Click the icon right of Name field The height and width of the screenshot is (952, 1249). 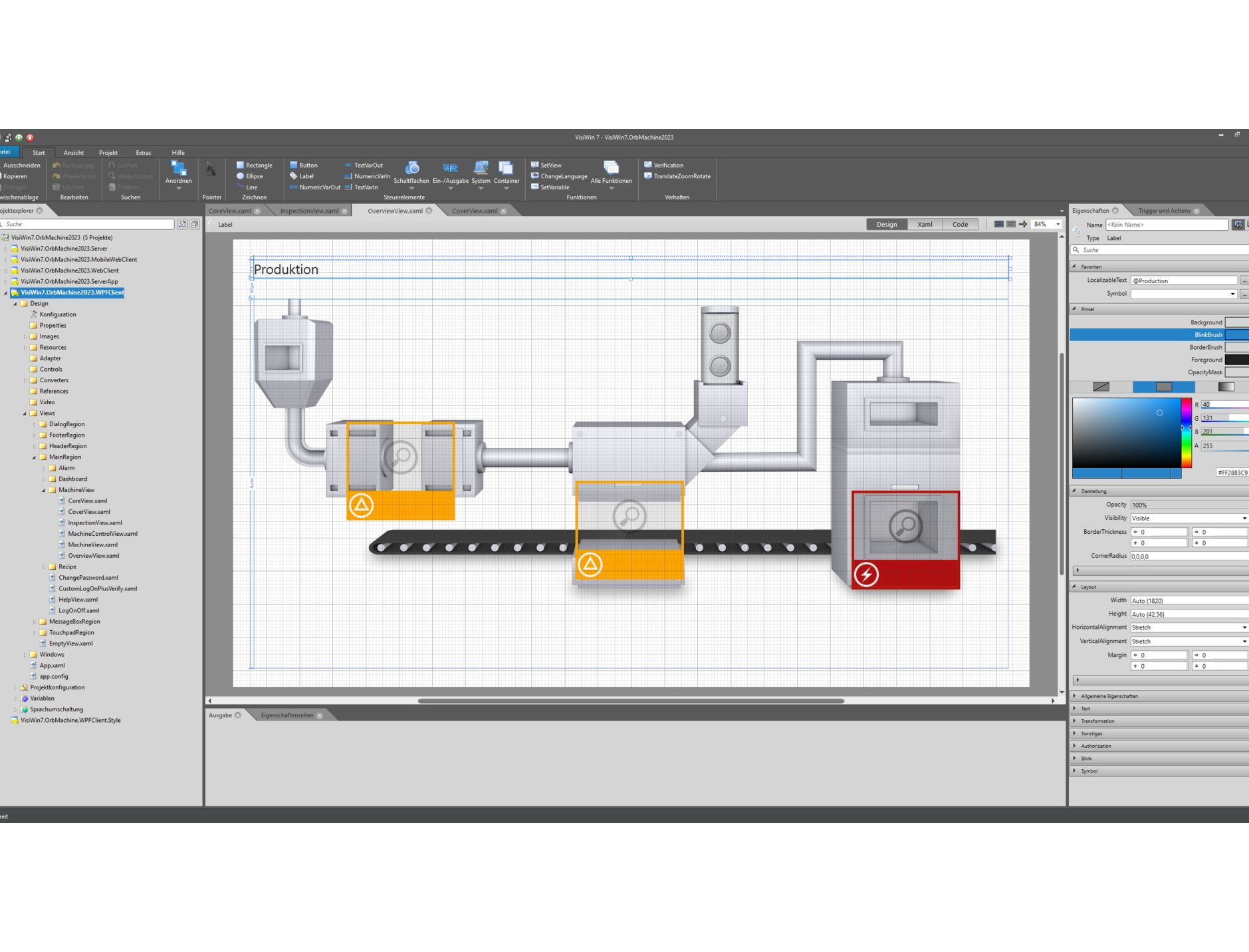pos(1238,225)
